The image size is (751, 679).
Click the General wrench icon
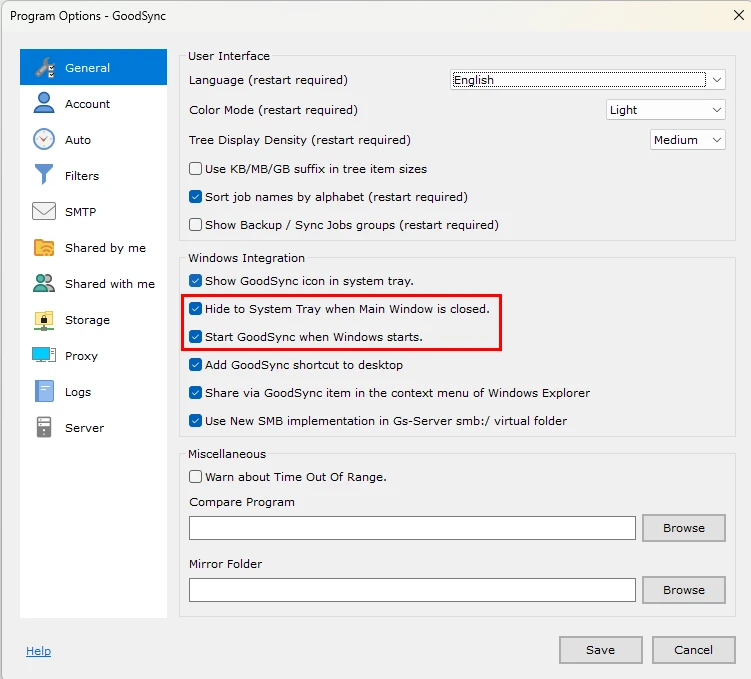(x=45, y=68)
